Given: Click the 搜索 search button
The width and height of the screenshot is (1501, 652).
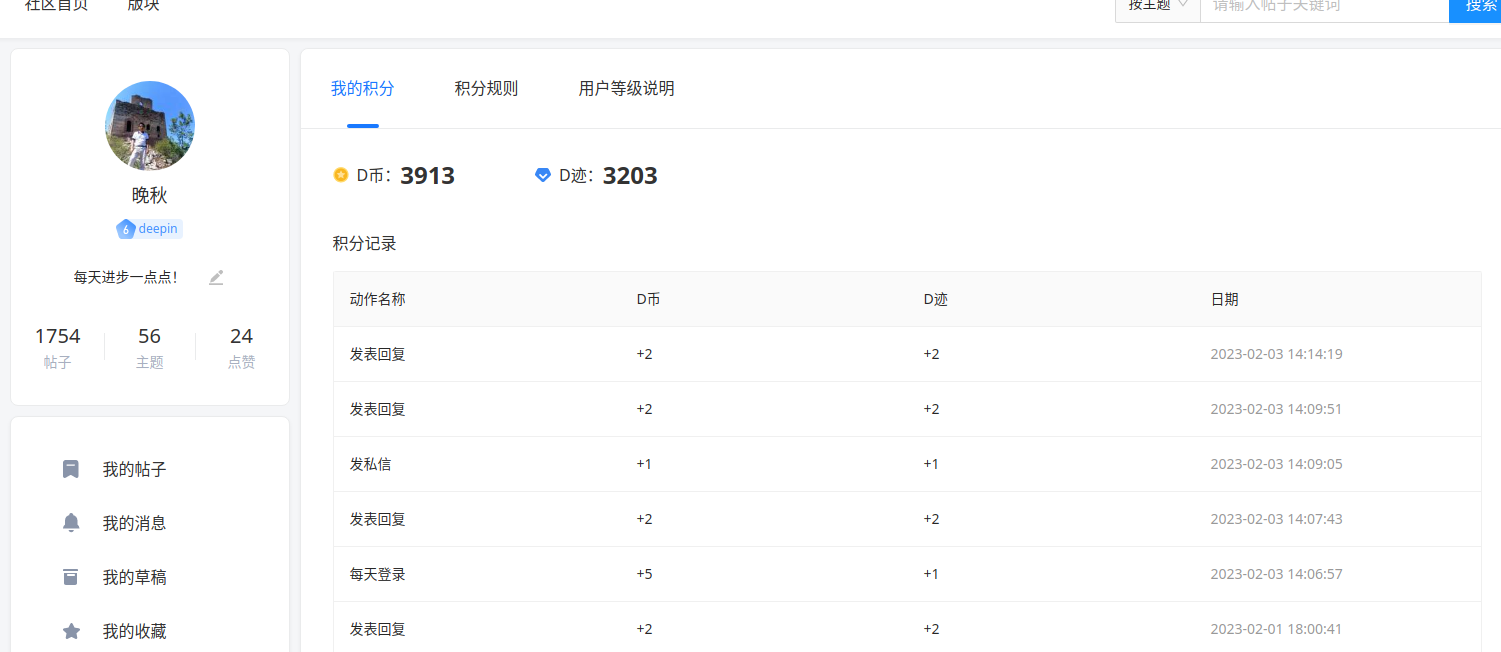Looking at the screenshot, I should coord(1478,6).
